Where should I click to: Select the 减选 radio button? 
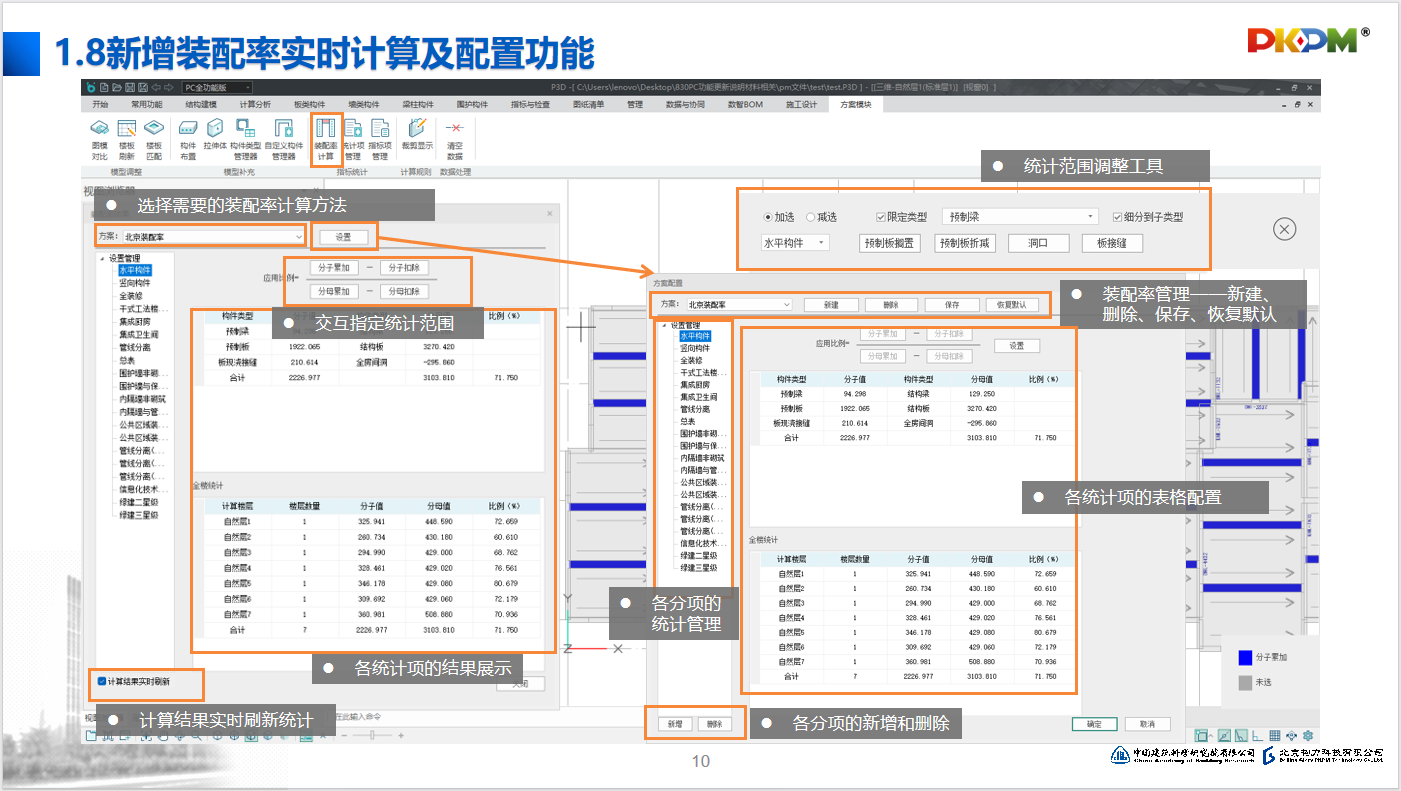coord(811,217)
